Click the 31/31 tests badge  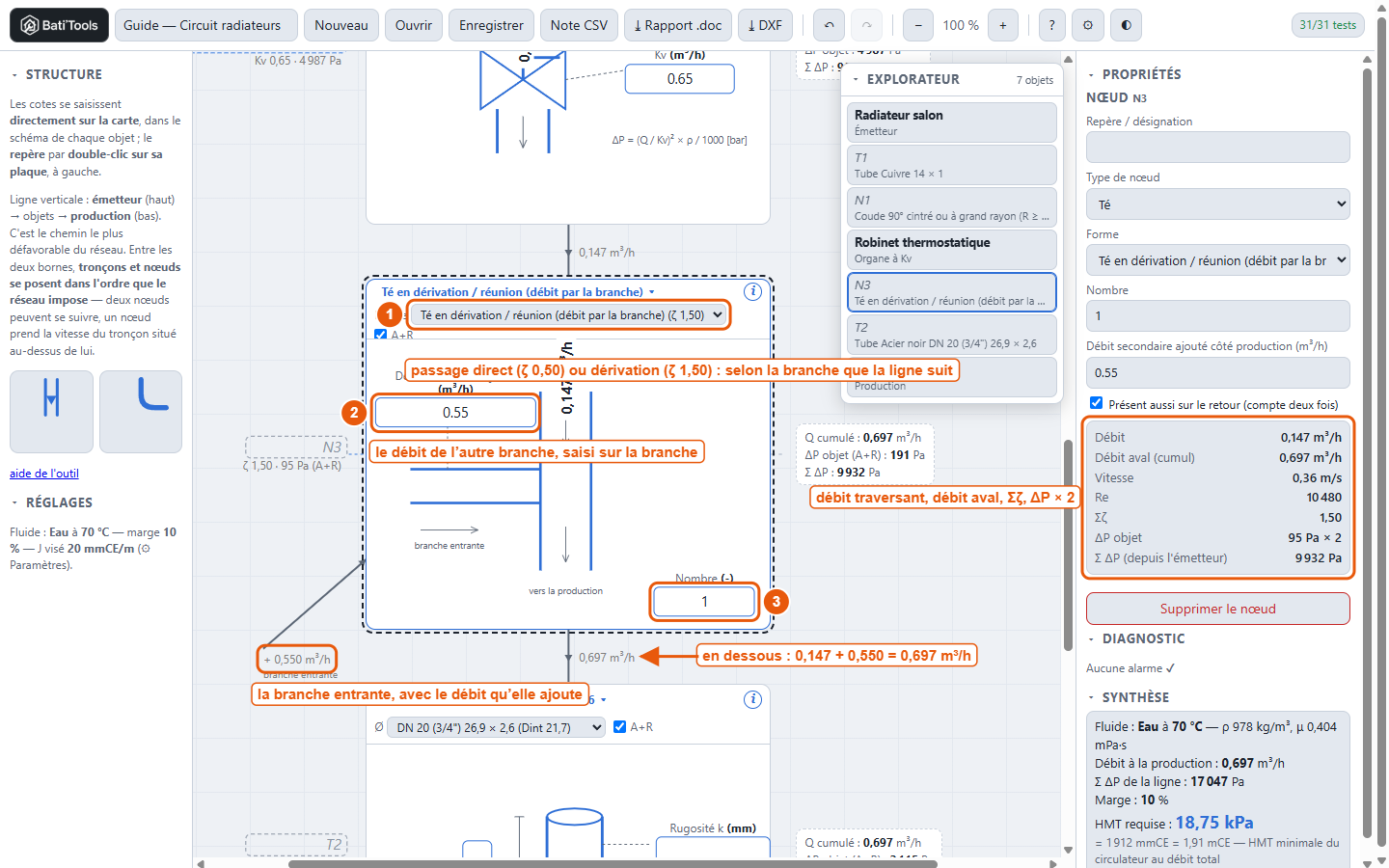(x=1327, y=25)
